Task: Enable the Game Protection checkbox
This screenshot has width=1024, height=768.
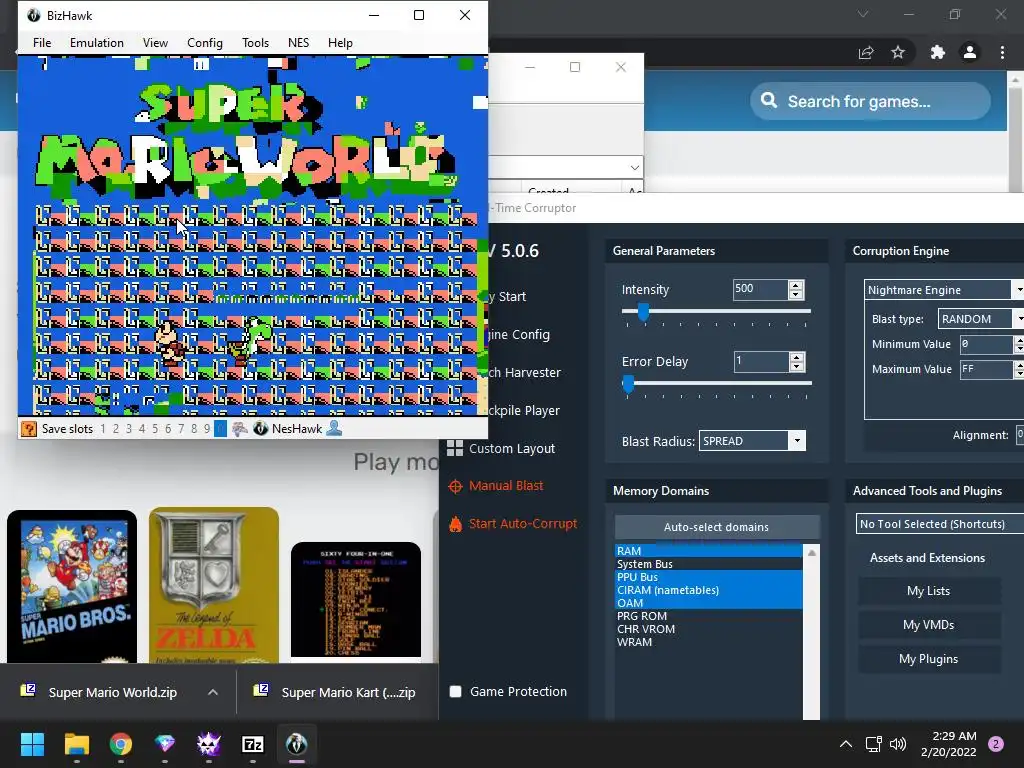Action: (x=456, y=692)
